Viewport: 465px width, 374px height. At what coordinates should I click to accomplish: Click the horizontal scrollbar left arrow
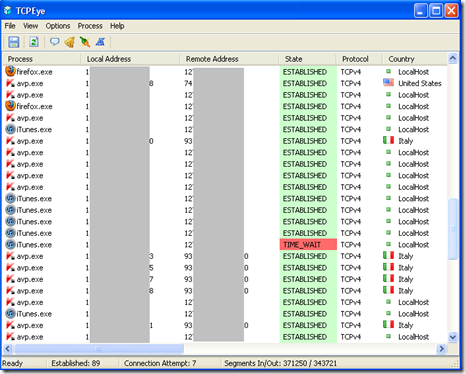(x=8, y=349)
